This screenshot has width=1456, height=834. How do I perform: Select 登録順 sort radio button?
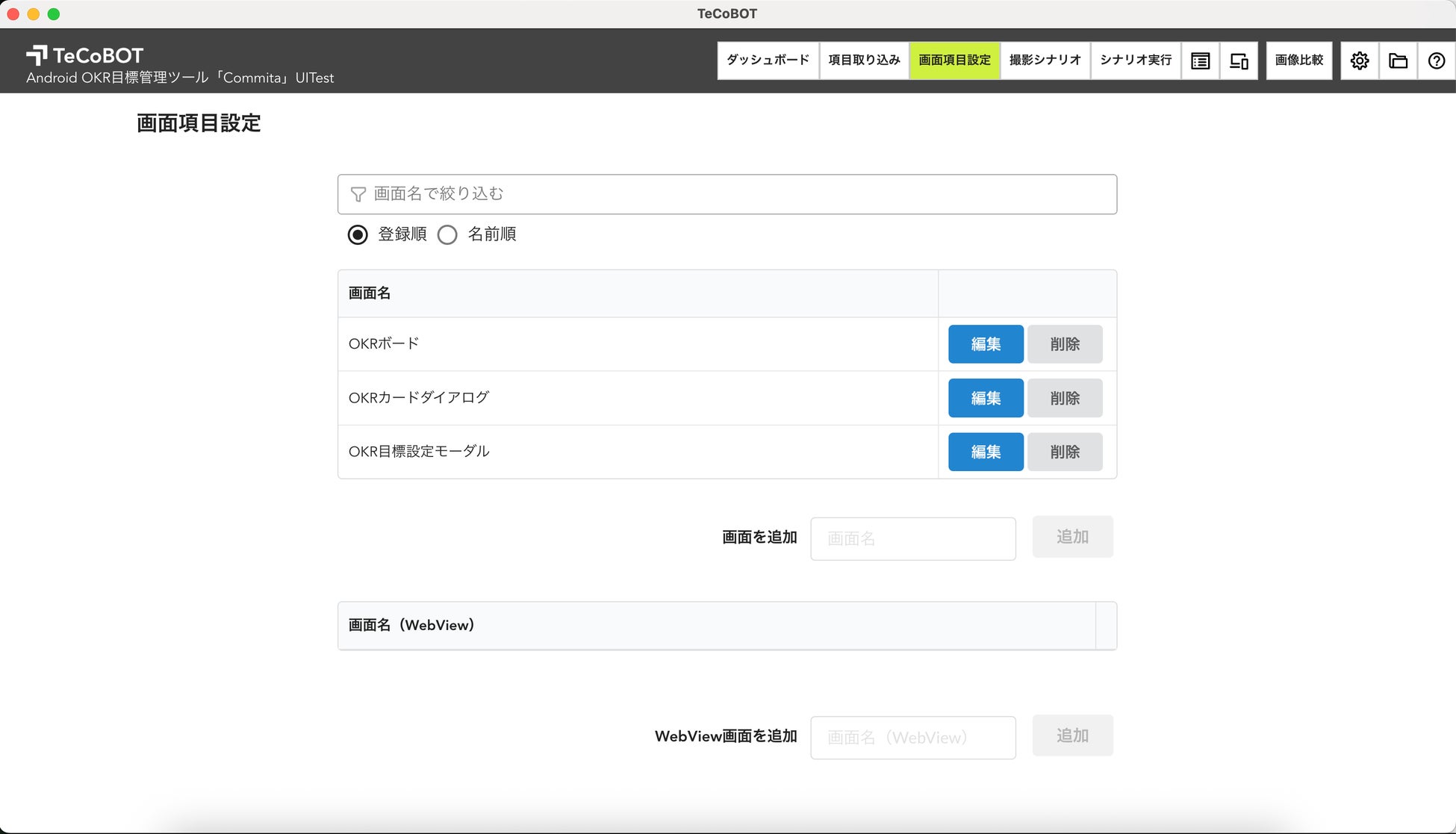click(x=358, y=234)
